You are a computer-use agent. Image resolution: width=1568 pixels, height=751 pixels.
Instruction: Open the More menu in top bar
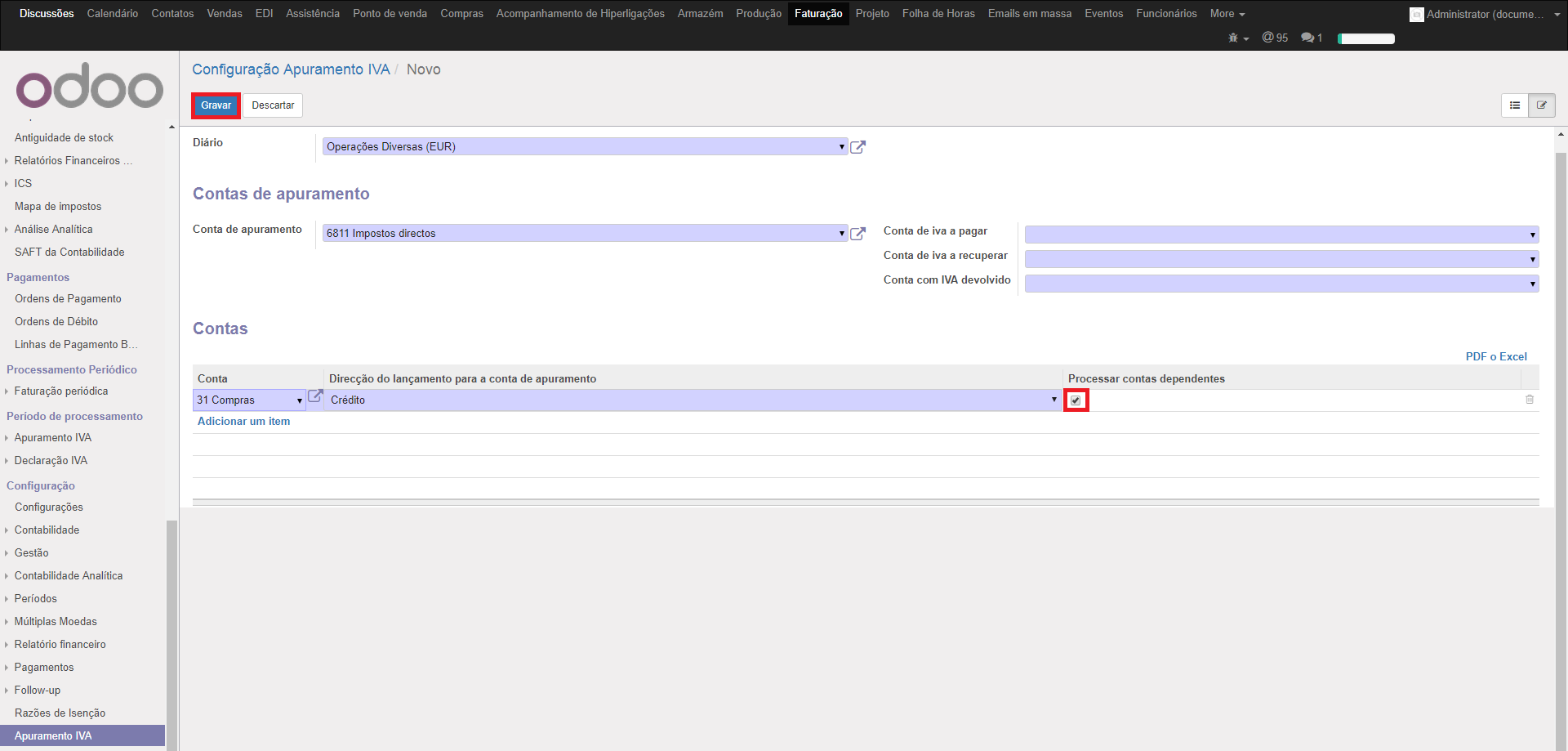pyautogui.click(x=1227, y=14)
